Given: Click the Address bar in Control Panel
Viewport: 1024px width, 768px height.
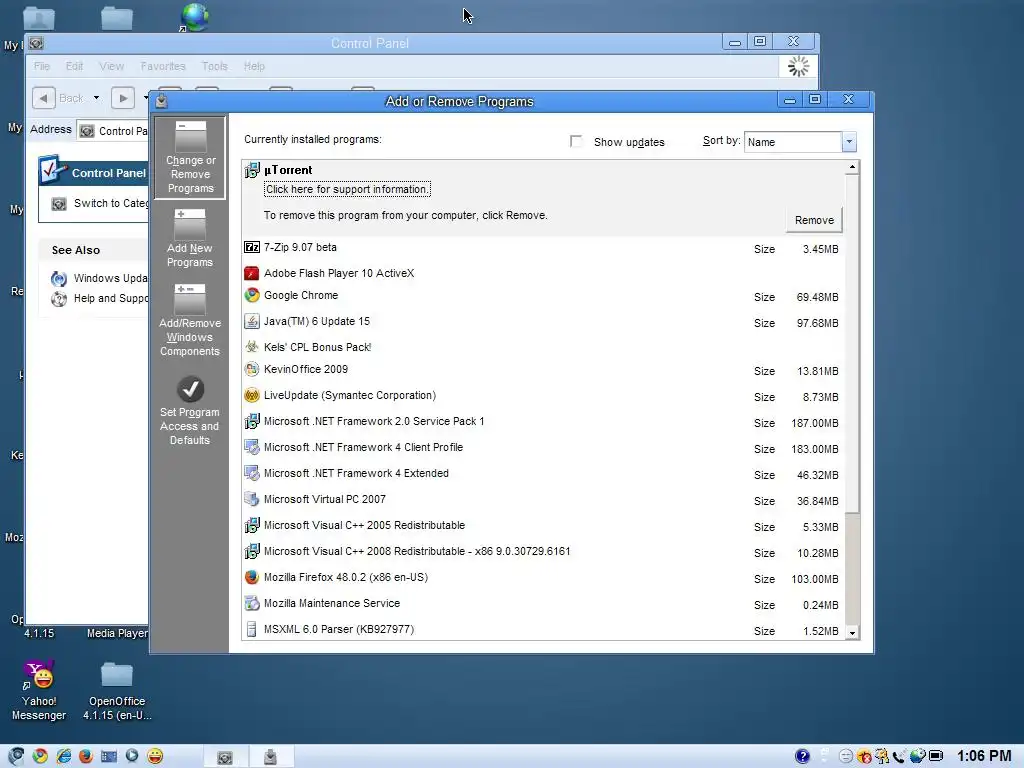Looking at the screenshot, I should click(112, 131).
